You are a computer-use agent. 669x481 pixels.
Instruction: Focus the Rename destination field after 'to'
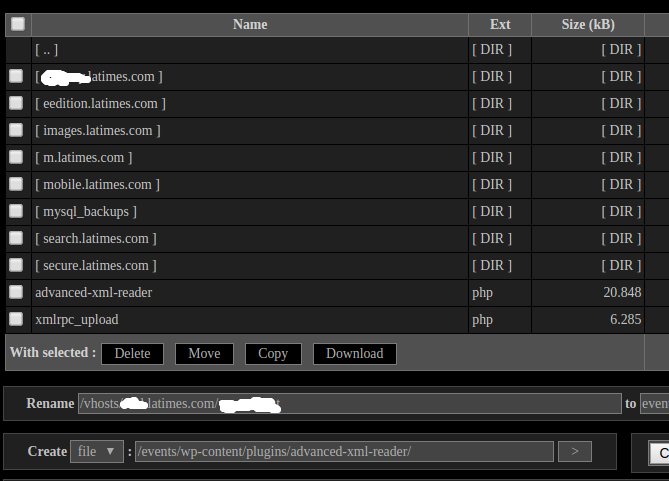click(654, 403)
